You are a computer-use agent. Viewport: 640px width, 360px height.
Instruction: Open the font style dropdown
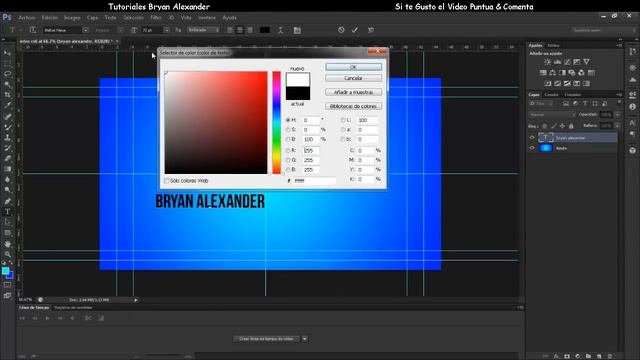tap(120, 30)
